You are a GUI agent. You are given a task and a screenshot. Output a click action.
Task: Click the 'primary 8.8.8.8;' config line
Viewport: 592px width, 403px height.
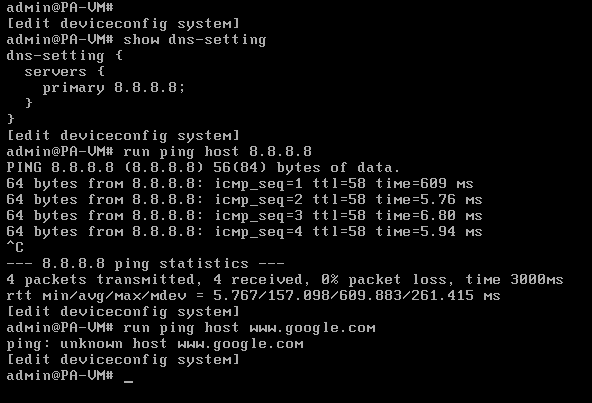click(x=114, y=88)
